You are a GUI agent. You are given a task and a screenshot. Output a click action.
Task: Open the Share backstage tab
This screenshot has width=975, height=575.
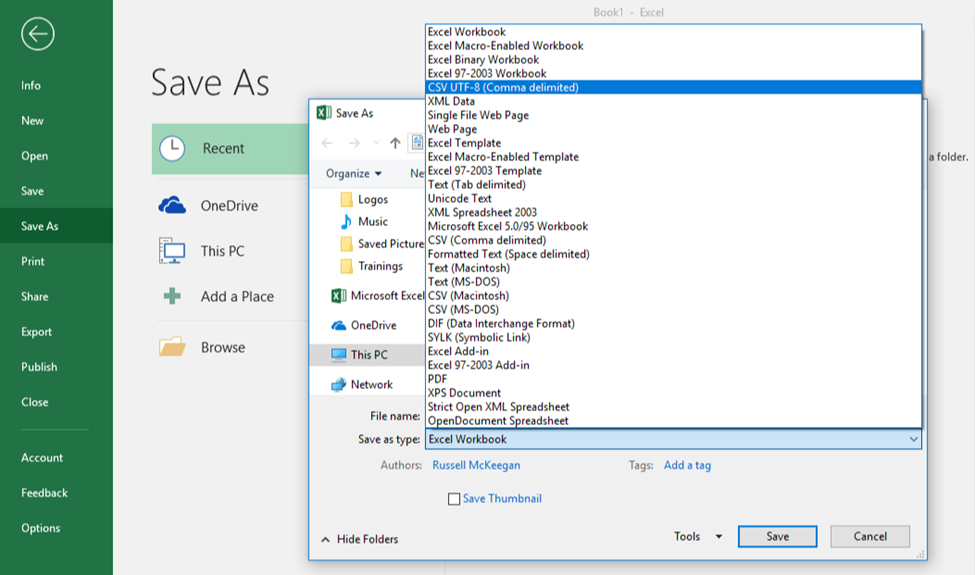click(x=56, y=297)
